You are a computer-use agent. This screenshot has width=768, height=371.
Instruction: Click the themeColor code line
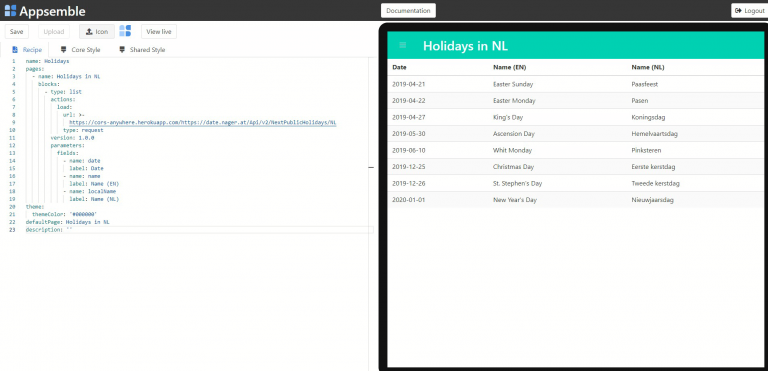point(65,214)
